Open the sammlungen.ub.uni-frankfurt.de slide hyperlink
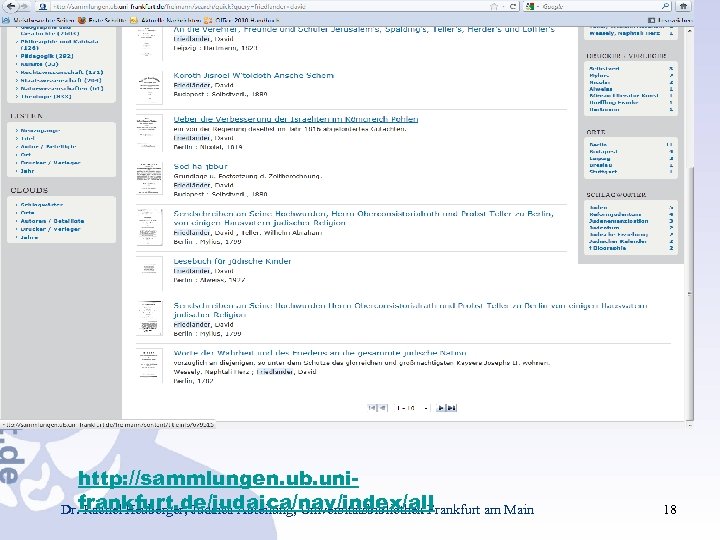 (255, 490)
